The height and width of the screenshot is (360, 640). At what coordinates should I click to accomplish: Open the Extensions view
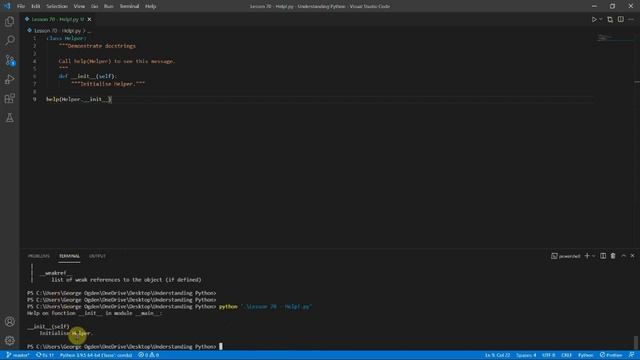tap(9, 98)
